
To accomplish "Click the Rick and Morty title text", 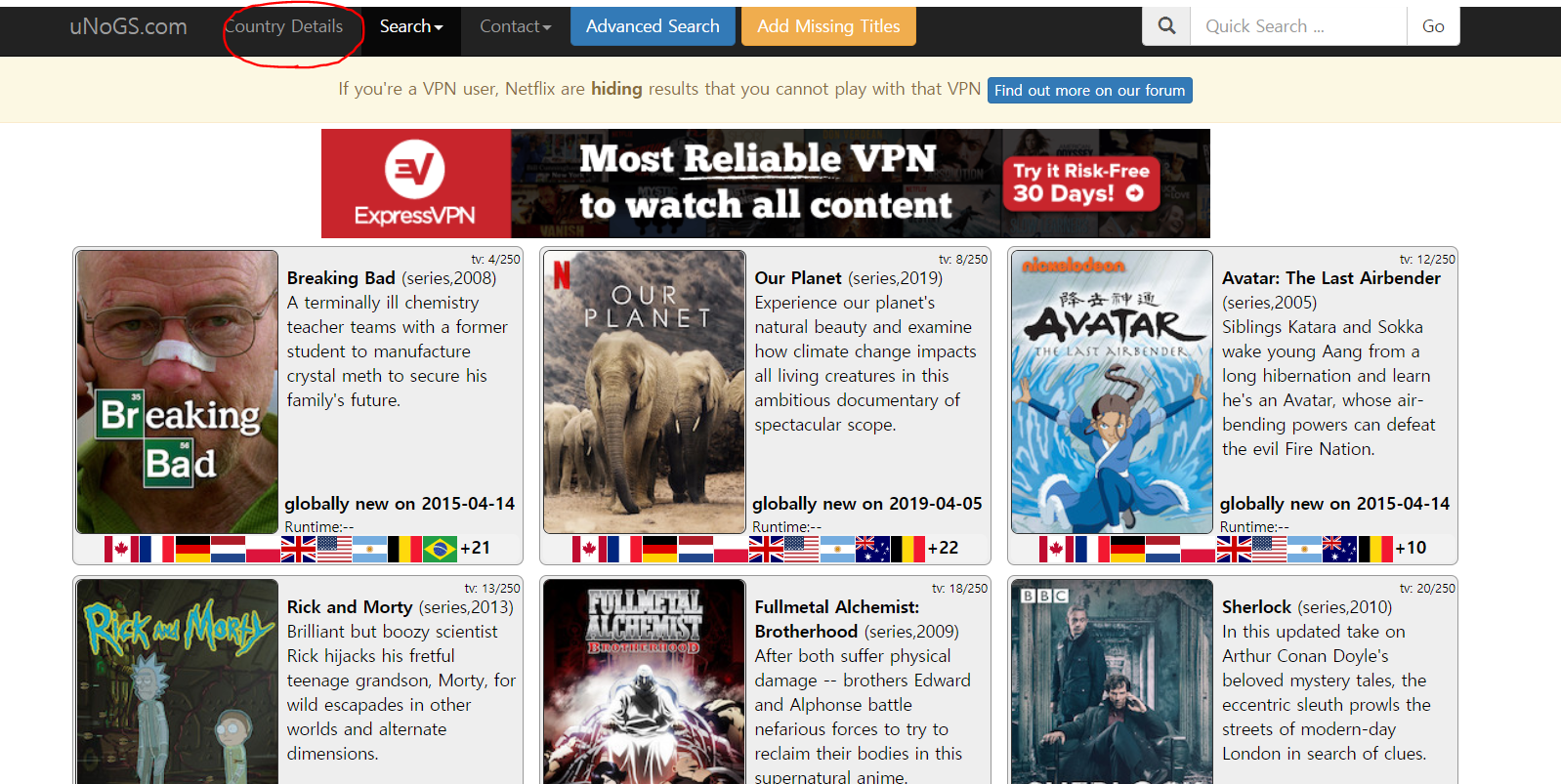I will [350, 607].
